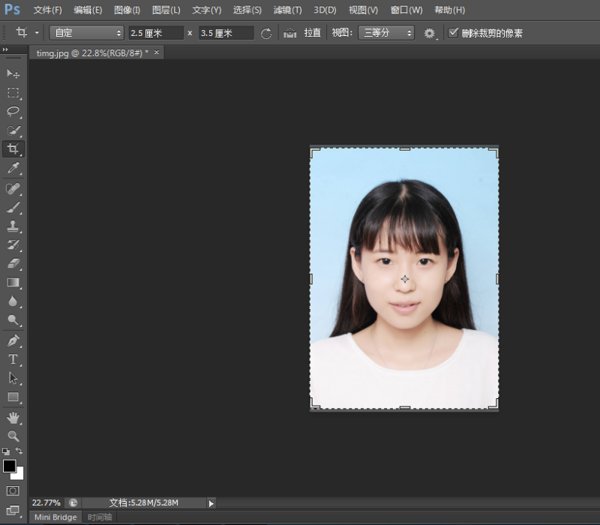600x525 pixels.
Task: Click the 2.5 厘米 width field
Action: [156, 33]
